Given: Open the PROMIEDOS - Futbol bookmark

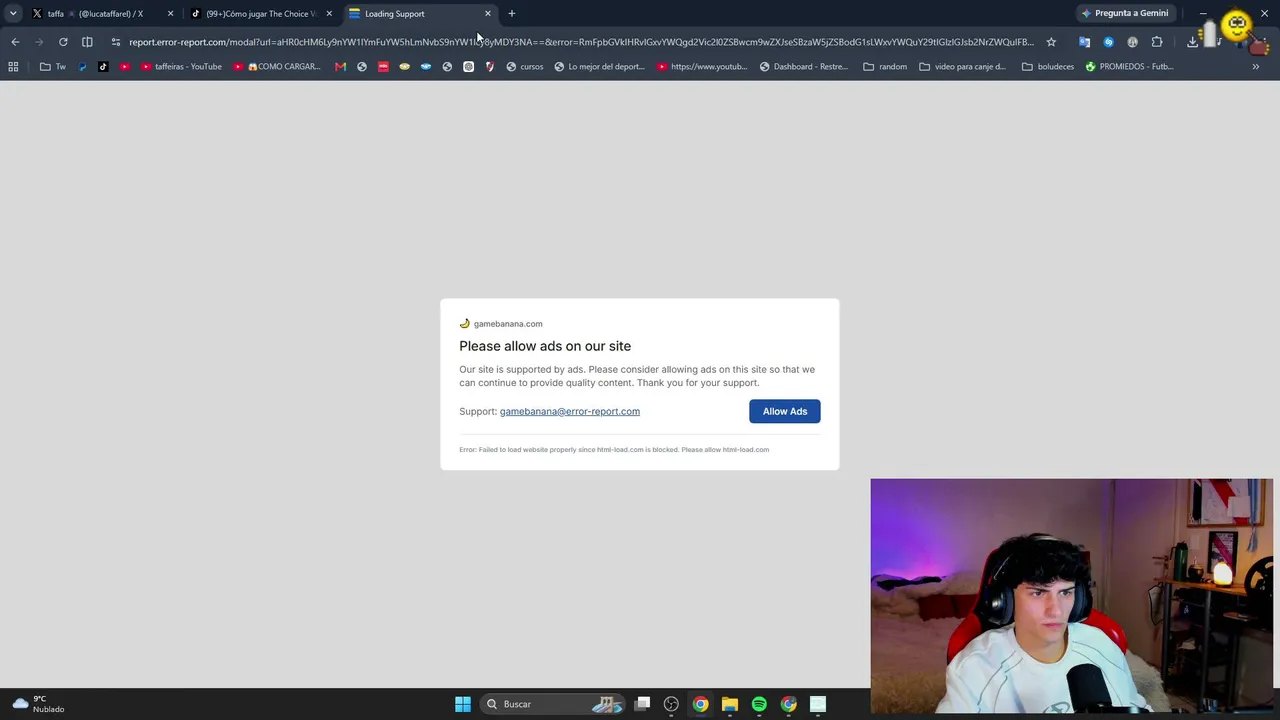Looking at the screenshot, I should tap(1129, 67).
